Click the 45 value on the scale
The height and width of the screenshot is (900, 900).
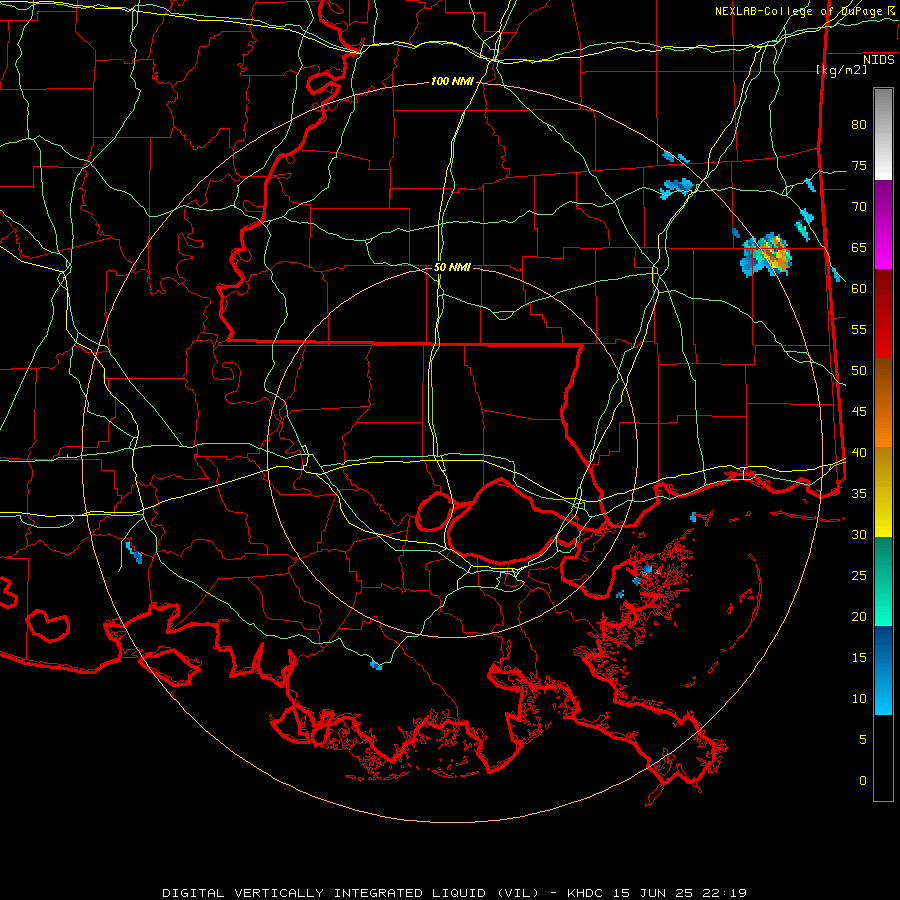pyautogui.click(x=859, y=412)
